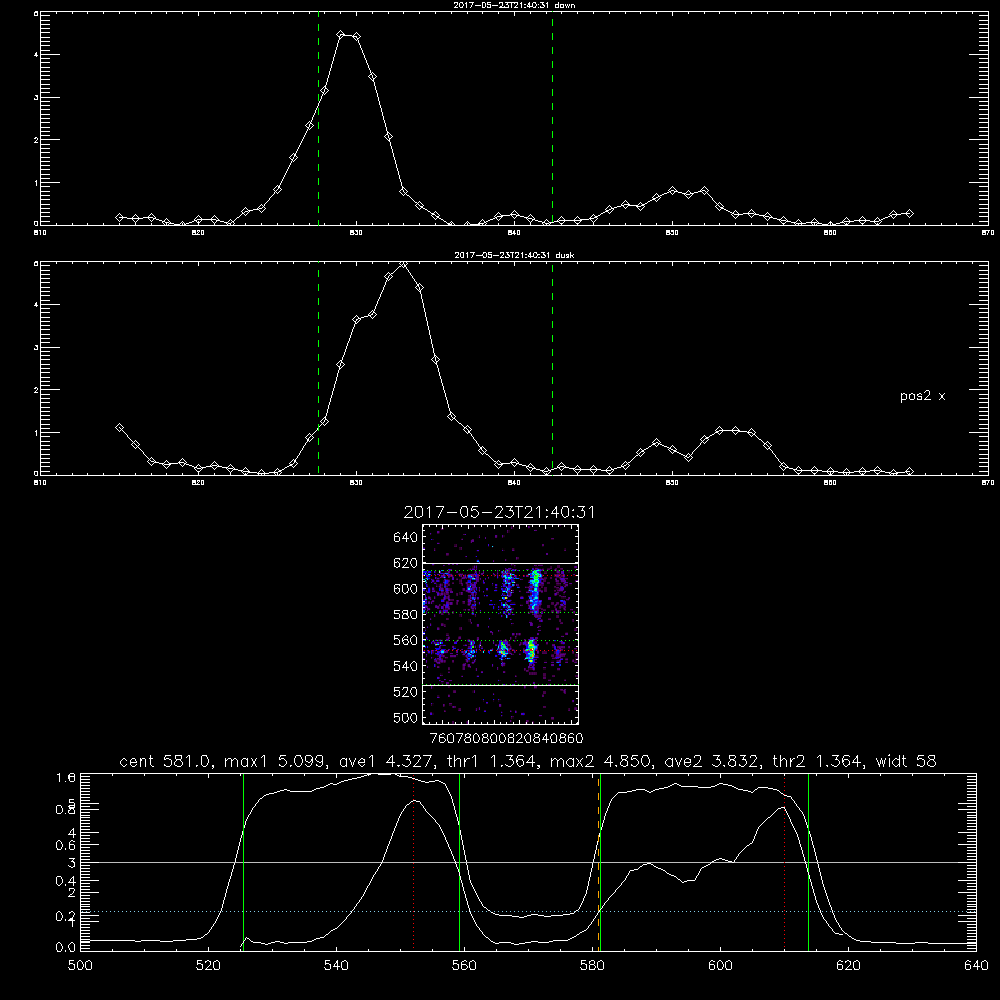Click the 560 label on bottom plot x-axis
The height and width of the screenshot is (1000, 1000).
point(464,966)
